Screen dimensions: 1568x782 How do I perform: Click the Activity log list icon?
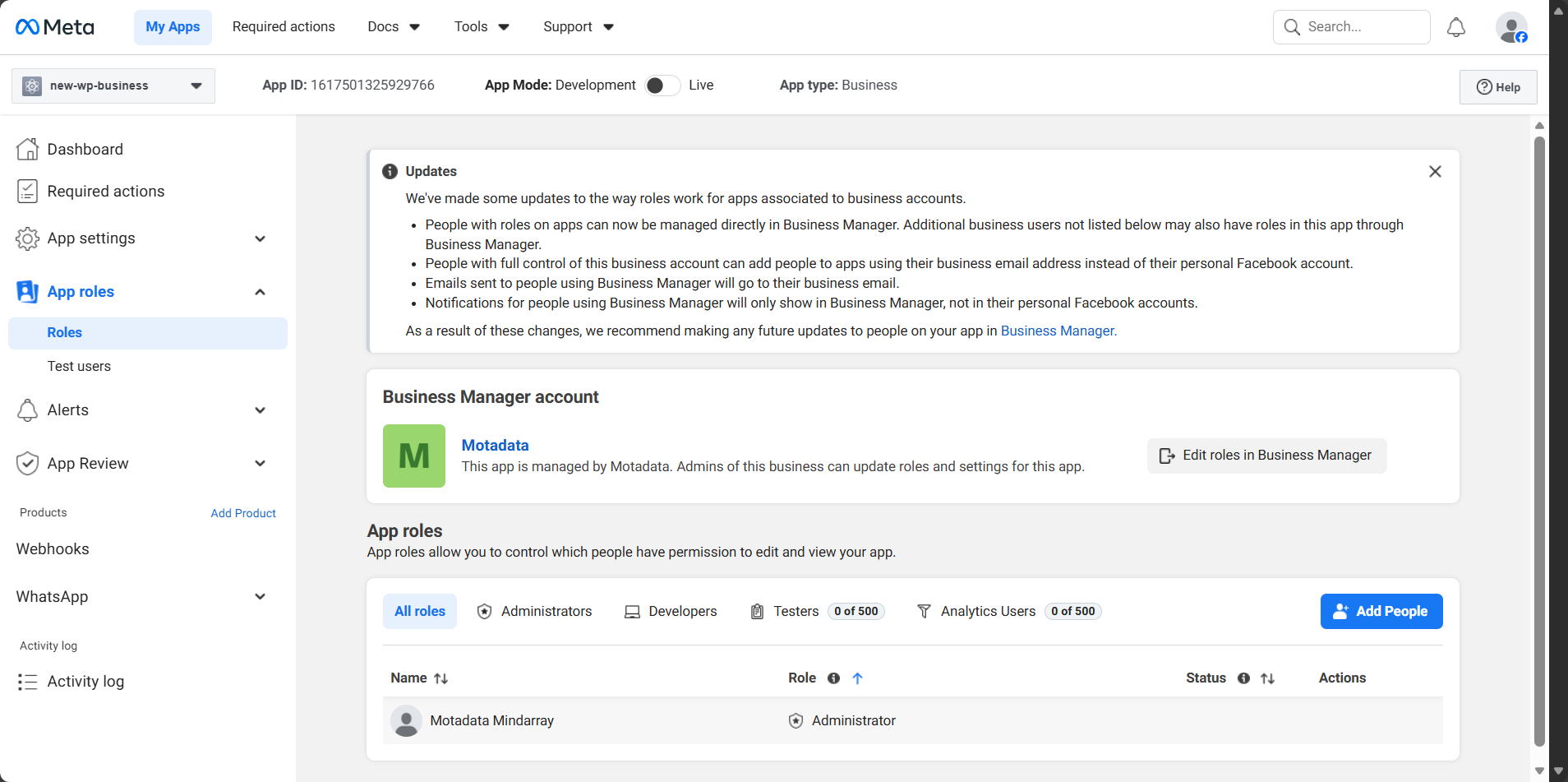pos(27,682)
